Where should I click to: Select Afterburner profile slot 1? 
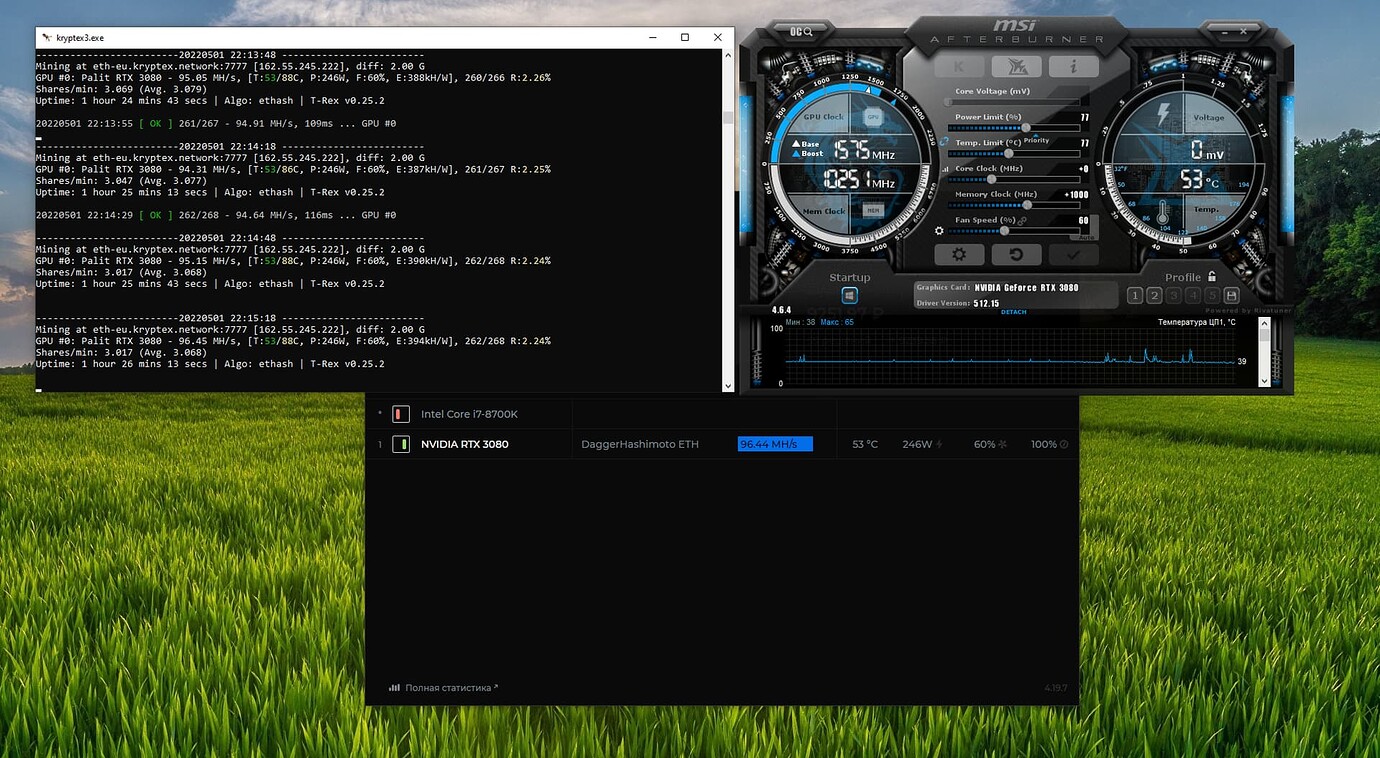[x=1135, y=295]
